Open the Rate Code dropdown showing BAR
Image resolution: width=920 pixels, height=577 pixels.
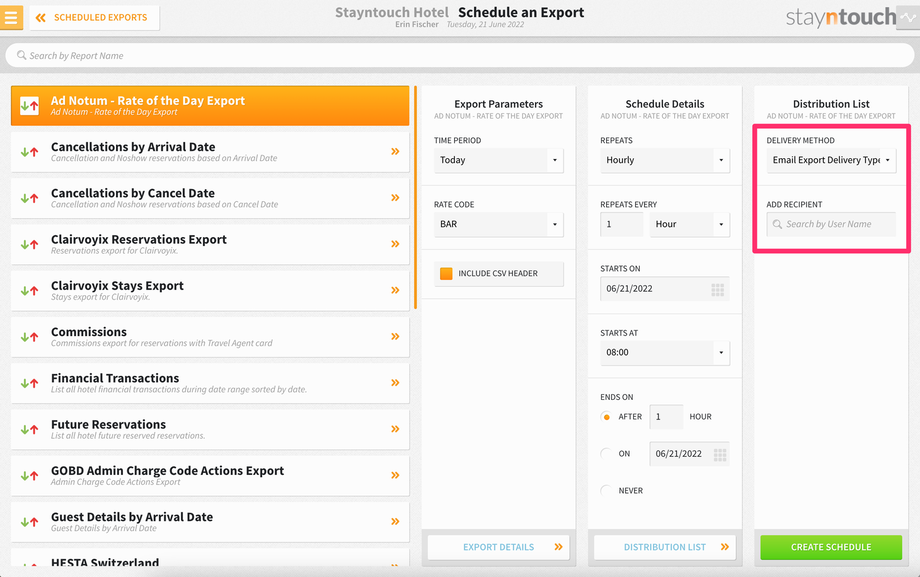click(499, 224)
